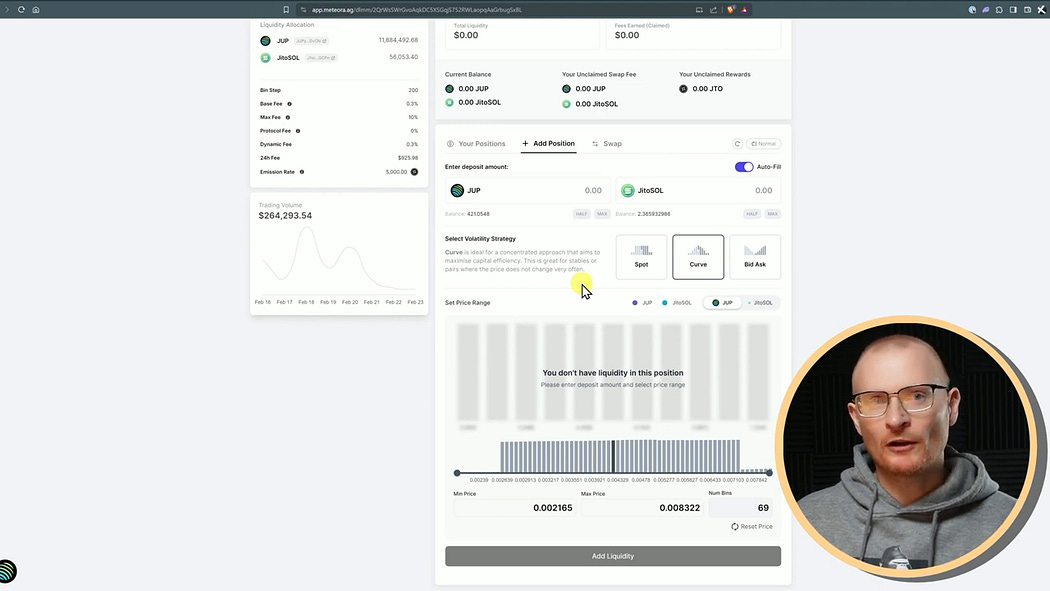Viewport: 1050px width, 591px height.
Task: Select the Spot volatility strategy
Action: [x=642, y=257]
